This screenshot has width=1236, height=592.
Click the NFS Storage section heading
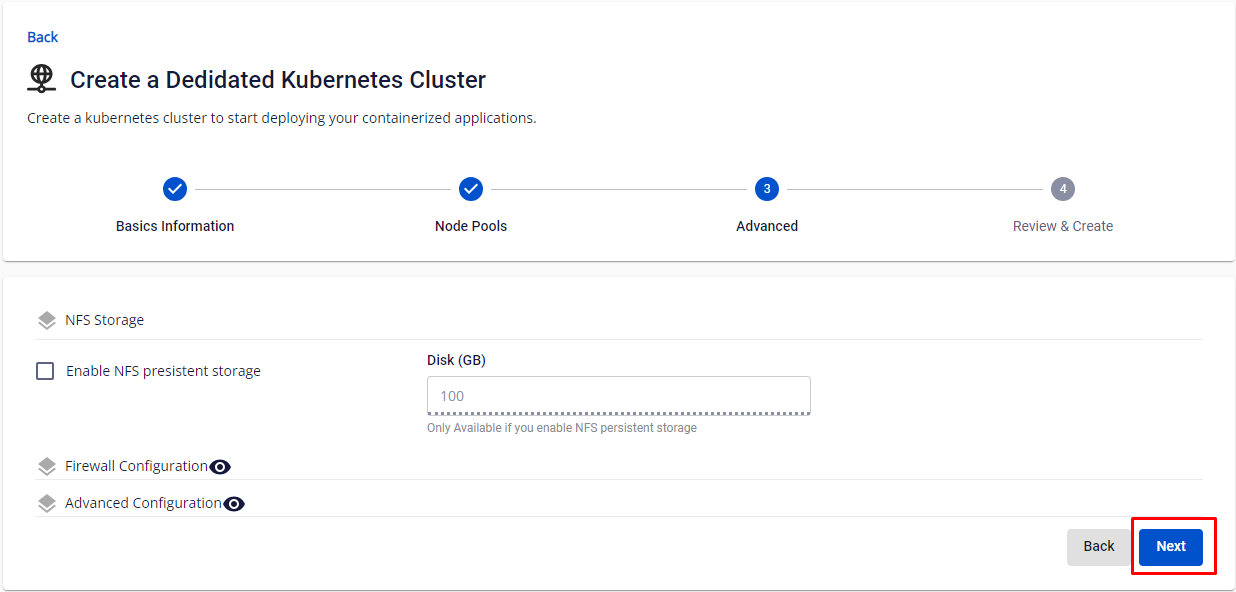point(104,320)
